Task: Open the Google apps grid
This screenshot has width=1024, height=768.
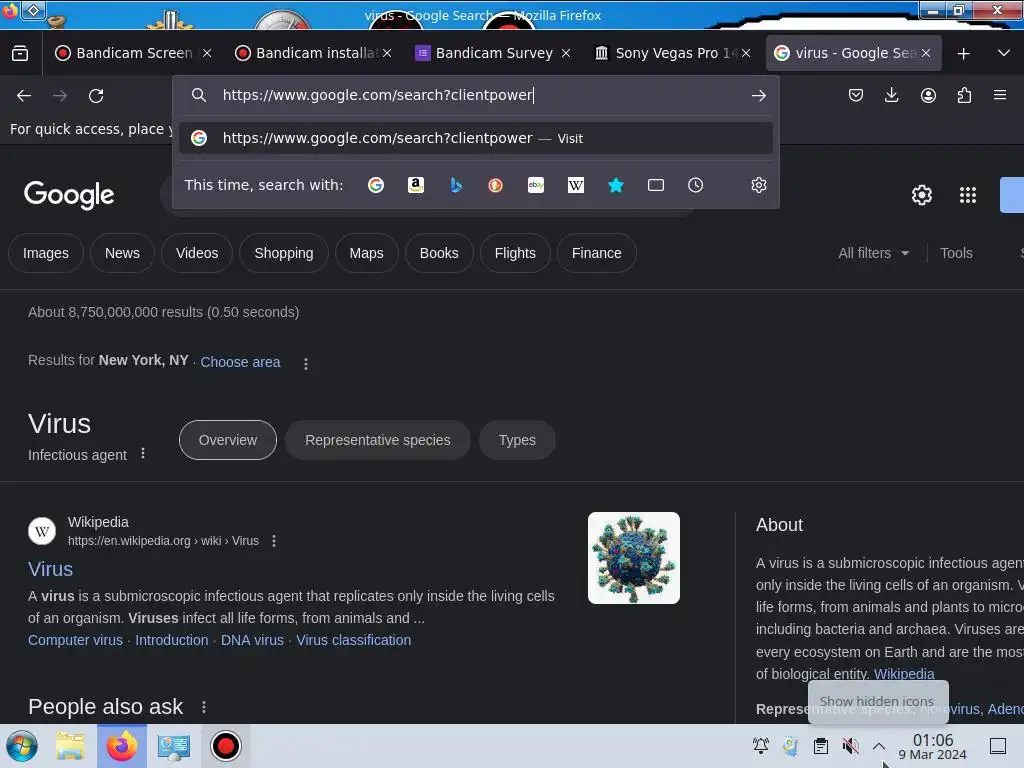Action: click(968, 195)
